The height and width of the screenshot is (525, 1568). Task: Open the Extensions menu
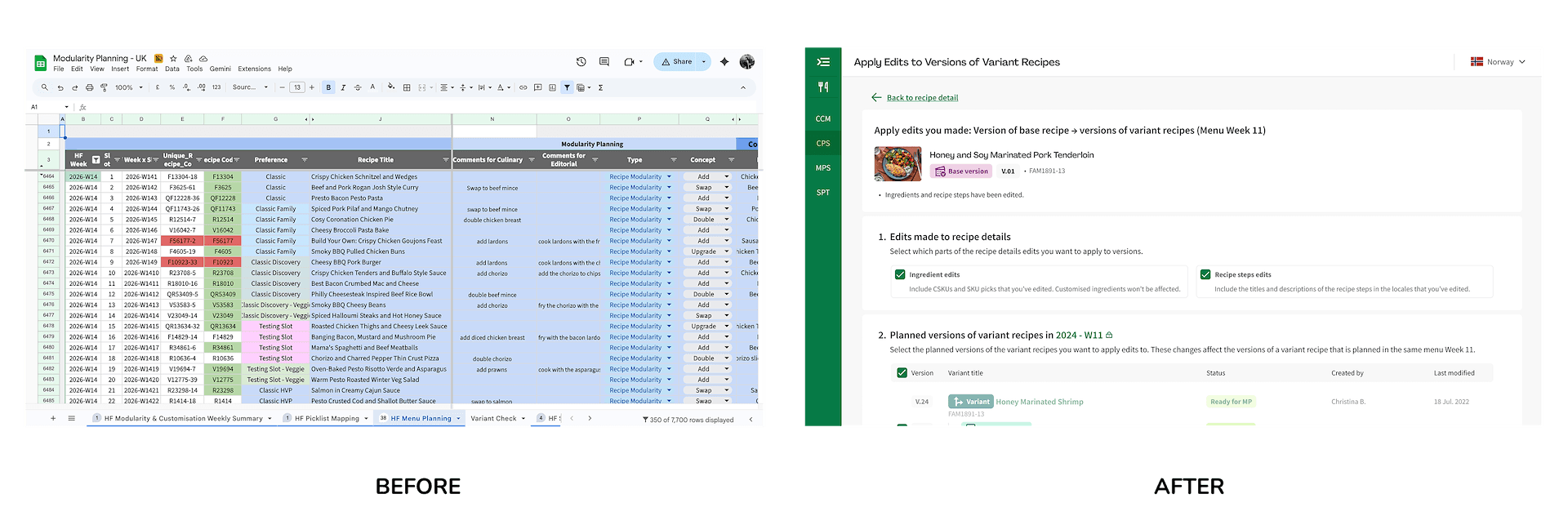tap(254, 69)
